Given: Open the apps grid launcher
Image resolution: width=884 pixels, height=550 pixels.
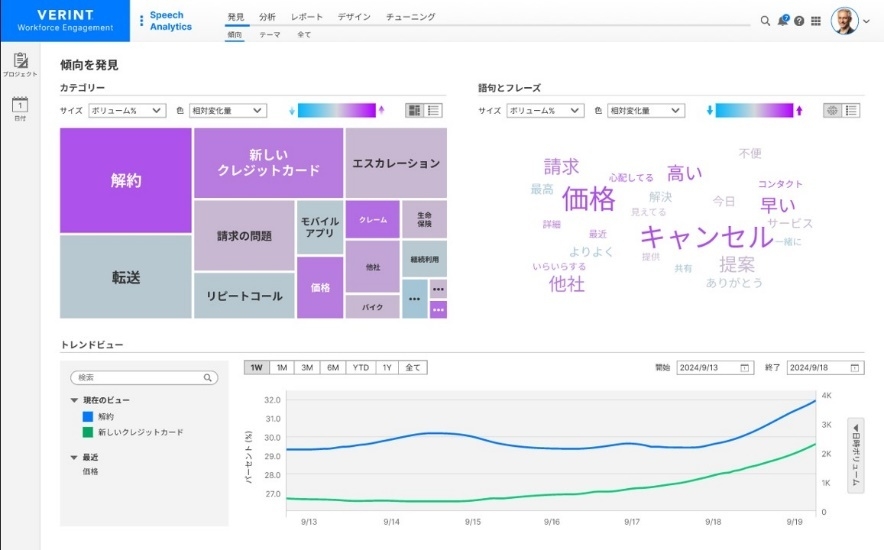Looking at the screenshot, I should pos(816,20).
